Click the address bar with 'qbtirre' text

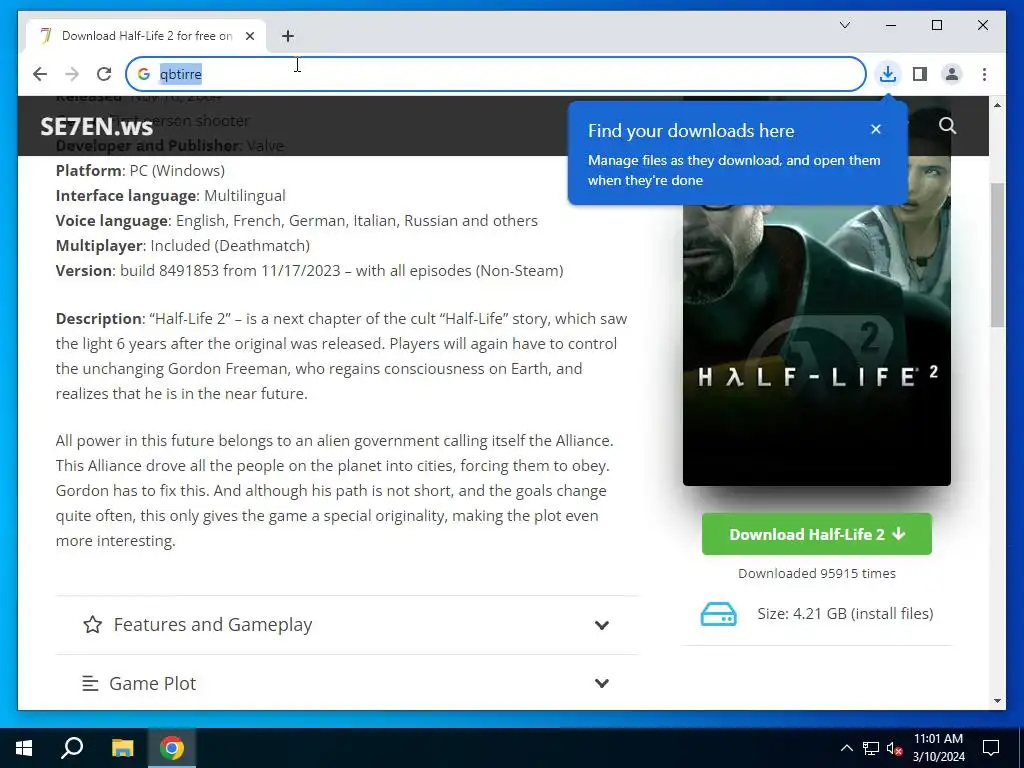pos(496,74)
